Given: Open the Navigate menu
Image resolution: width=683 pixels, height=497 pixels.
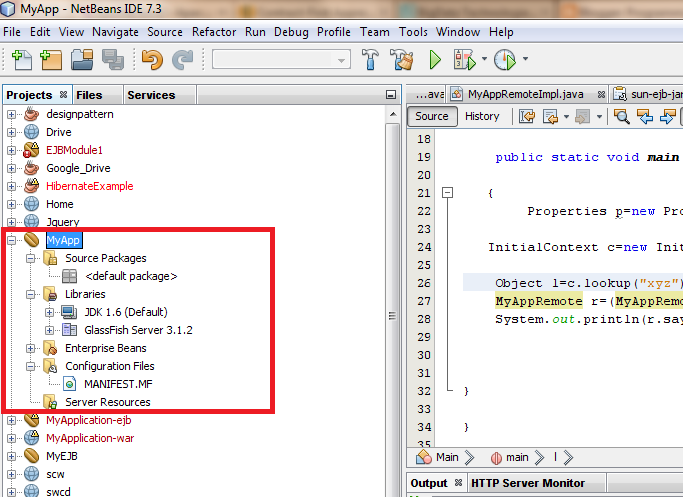Looking at the screenshot, I should [x=115, y=32].
